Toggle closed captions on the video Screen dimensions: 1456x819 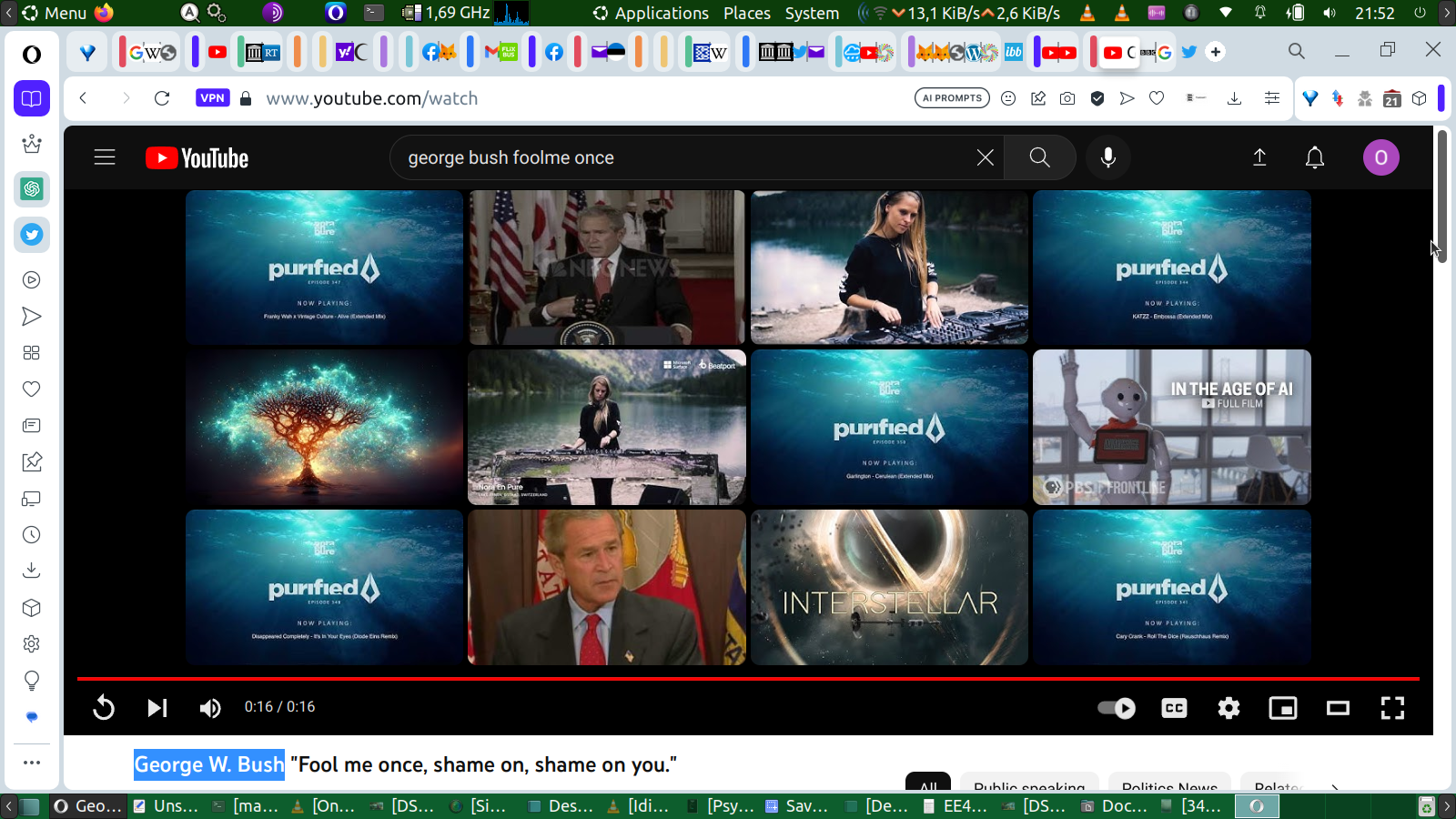(1174, 707)
